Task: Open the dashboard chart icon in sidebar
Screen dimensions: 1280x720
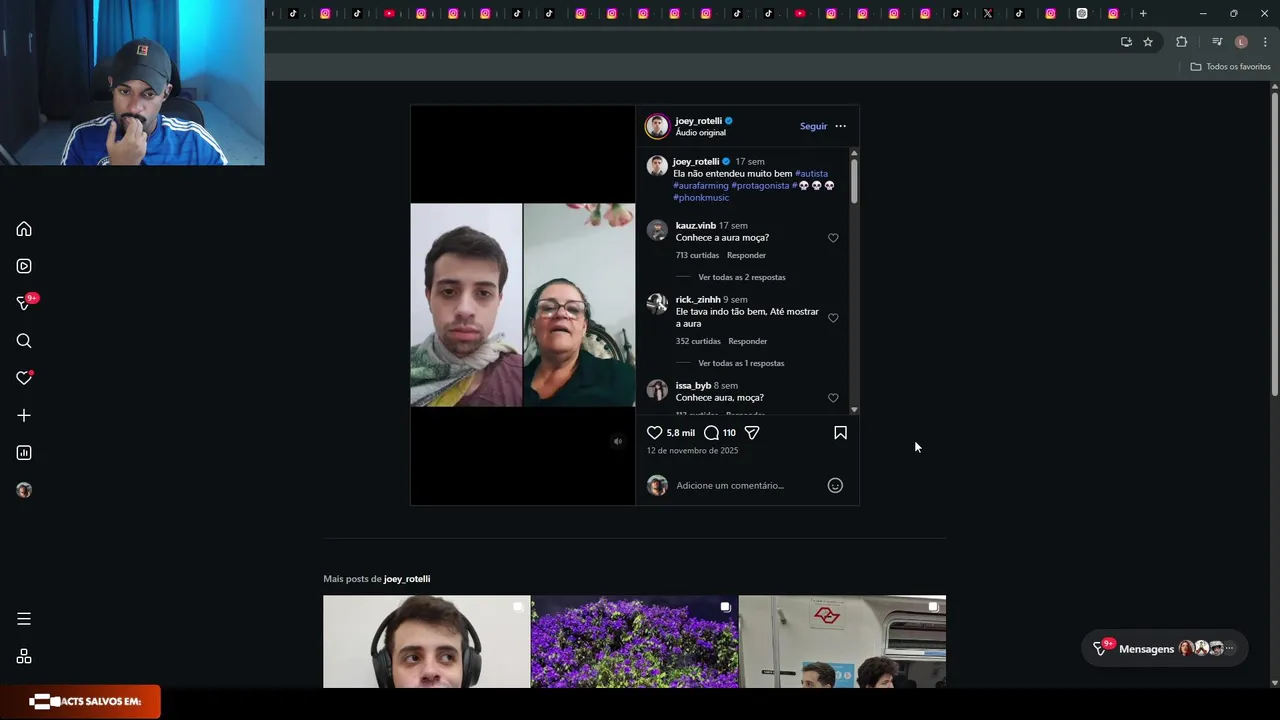Action: (24, 453)
